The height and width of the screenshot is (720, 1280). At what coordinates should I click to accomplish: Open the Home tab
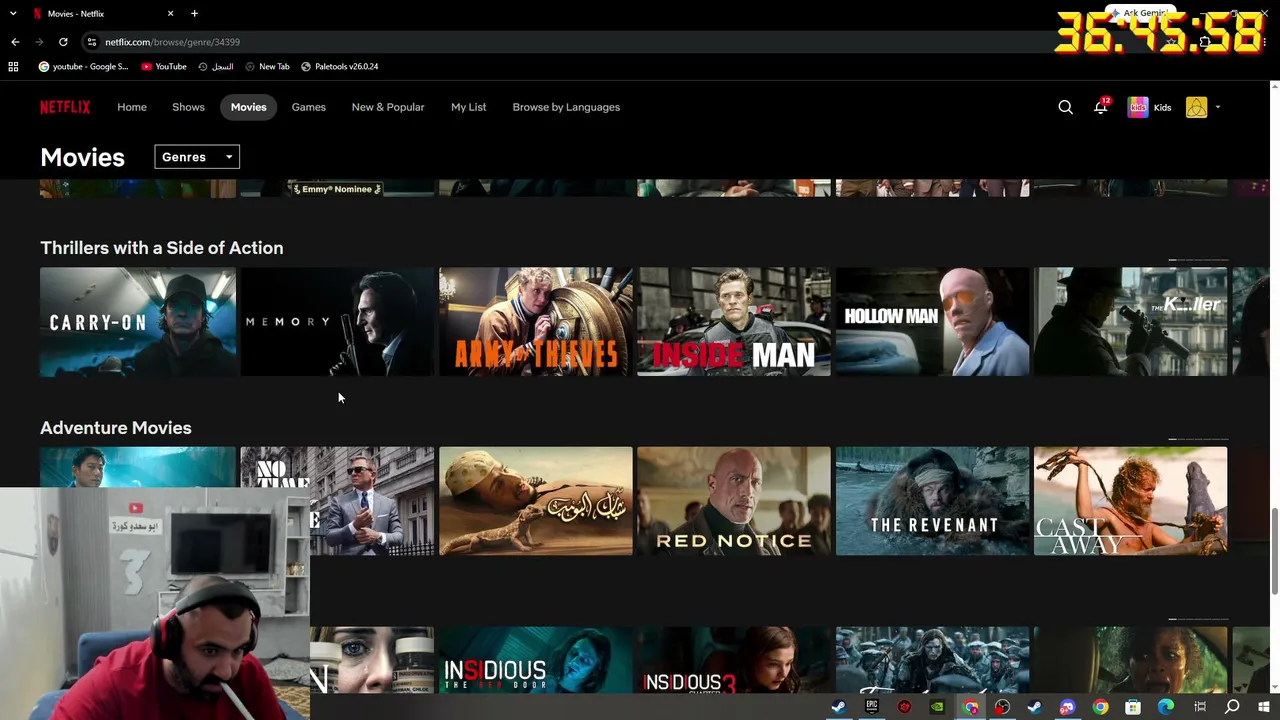point(132,107)
